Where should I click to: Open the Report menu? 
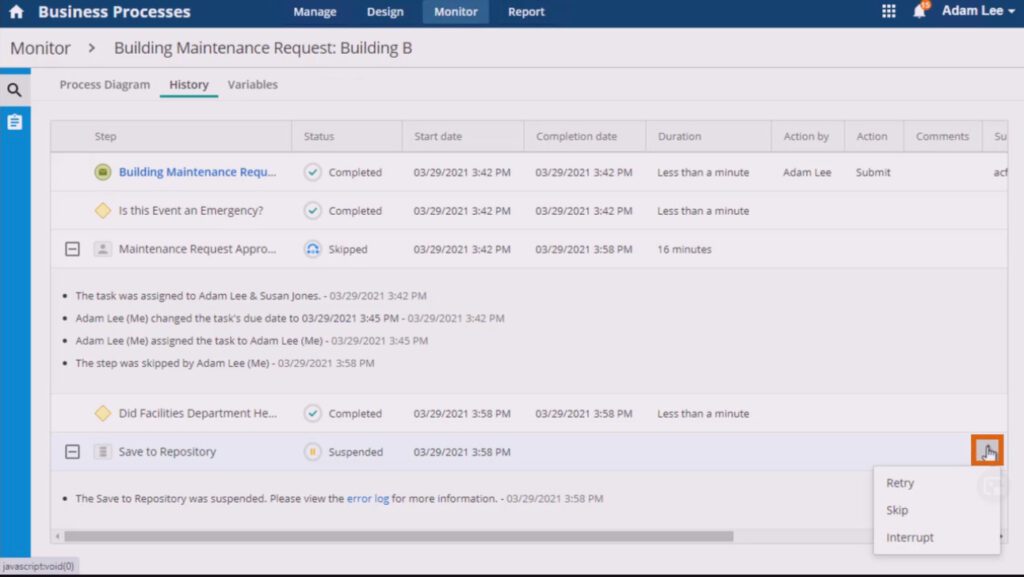pyautogui.click(x=526, y=12)
